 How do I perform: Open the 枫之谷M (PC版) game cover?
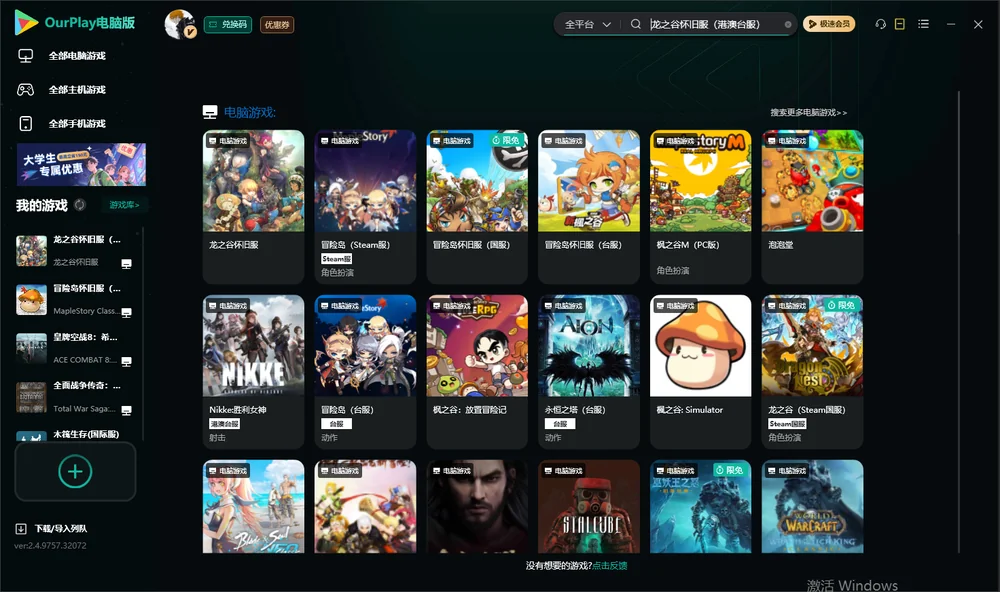pyautogui.click(x=701, y=181)
